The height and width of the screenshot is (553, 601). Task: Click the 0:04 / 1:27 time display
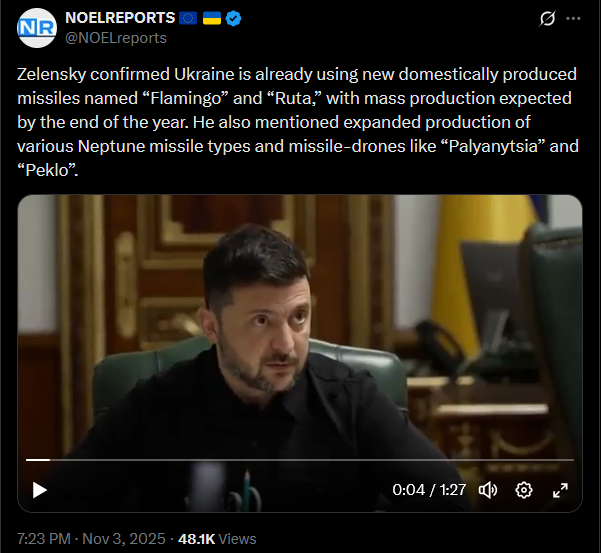click(x=429, y=490)
